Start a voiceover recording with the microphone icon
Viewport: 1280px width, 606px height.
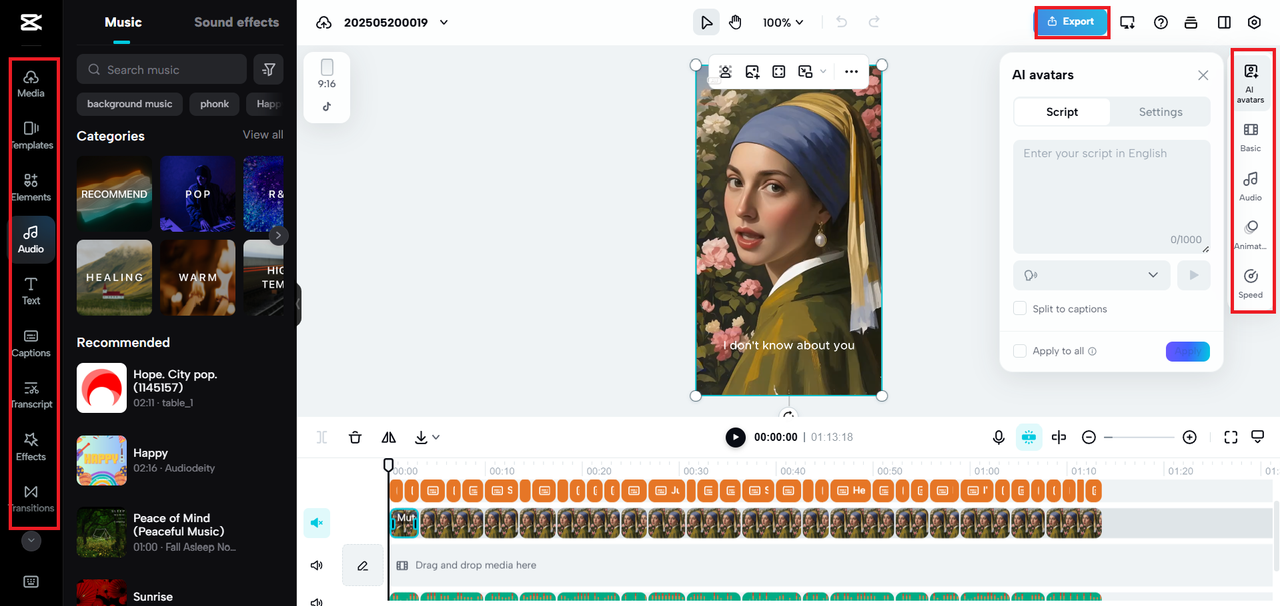pos(998,437)
